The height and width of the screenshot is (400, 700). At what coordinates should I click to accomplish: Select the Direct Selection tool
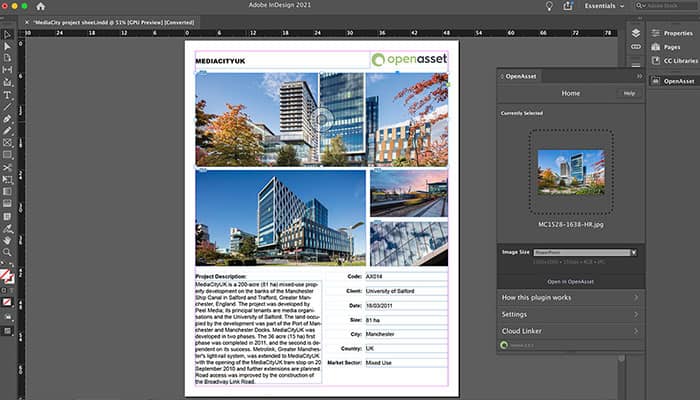[7, 46]
